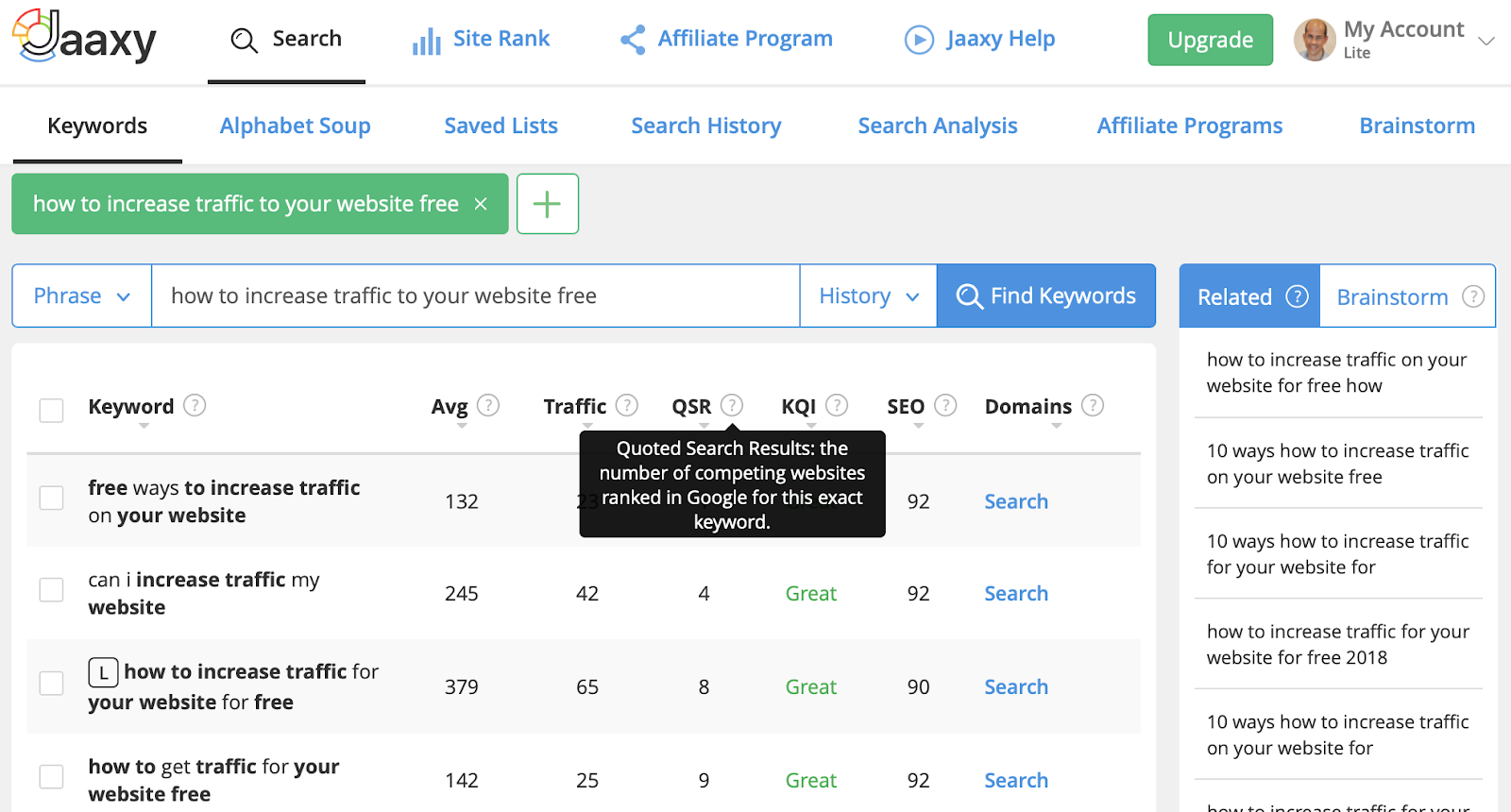1511x812 pixels.
Task: Select related keyword '10 ways how to increase traffic on your website free'
Action: click(1337, 464)
